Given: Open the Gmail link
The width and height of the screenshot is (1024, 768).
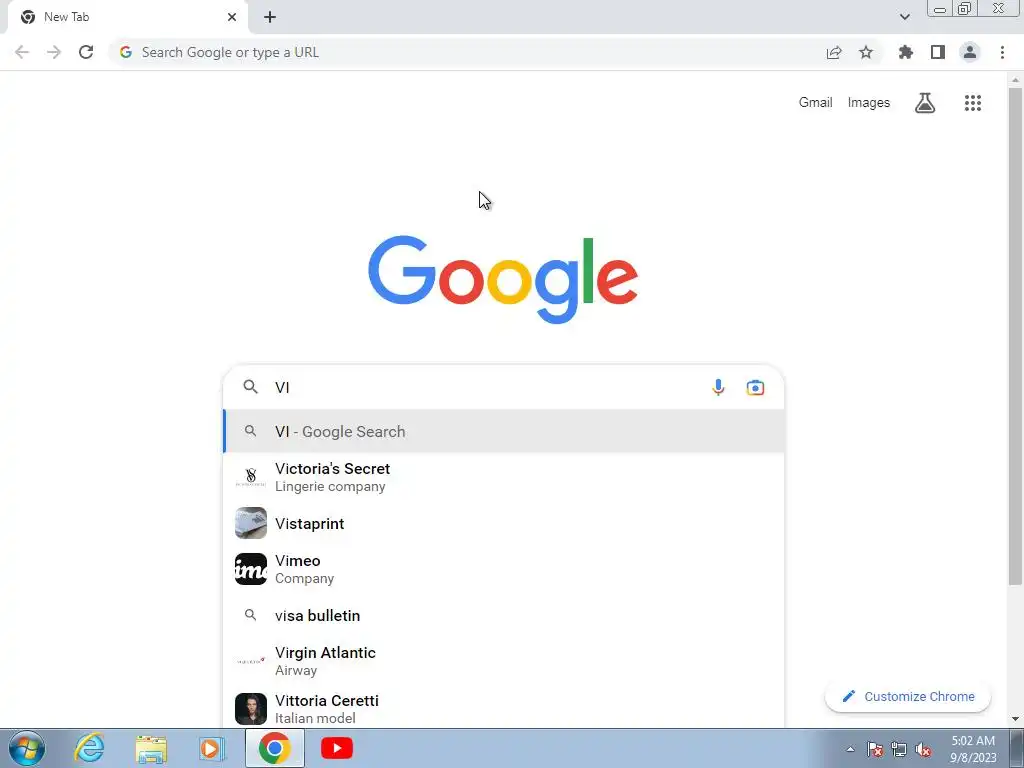Looking at the screenshot, I should click(816, 103).
